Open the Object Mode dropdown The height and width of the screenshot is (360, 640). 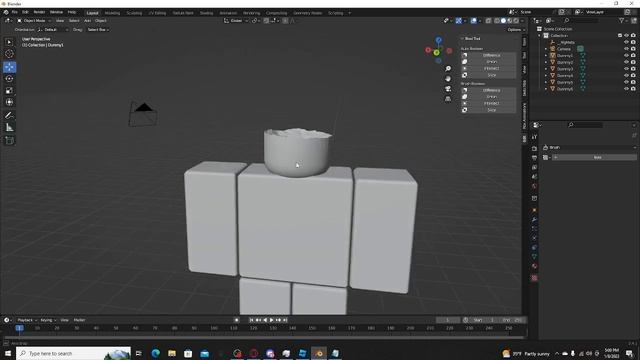coord(34,20)
